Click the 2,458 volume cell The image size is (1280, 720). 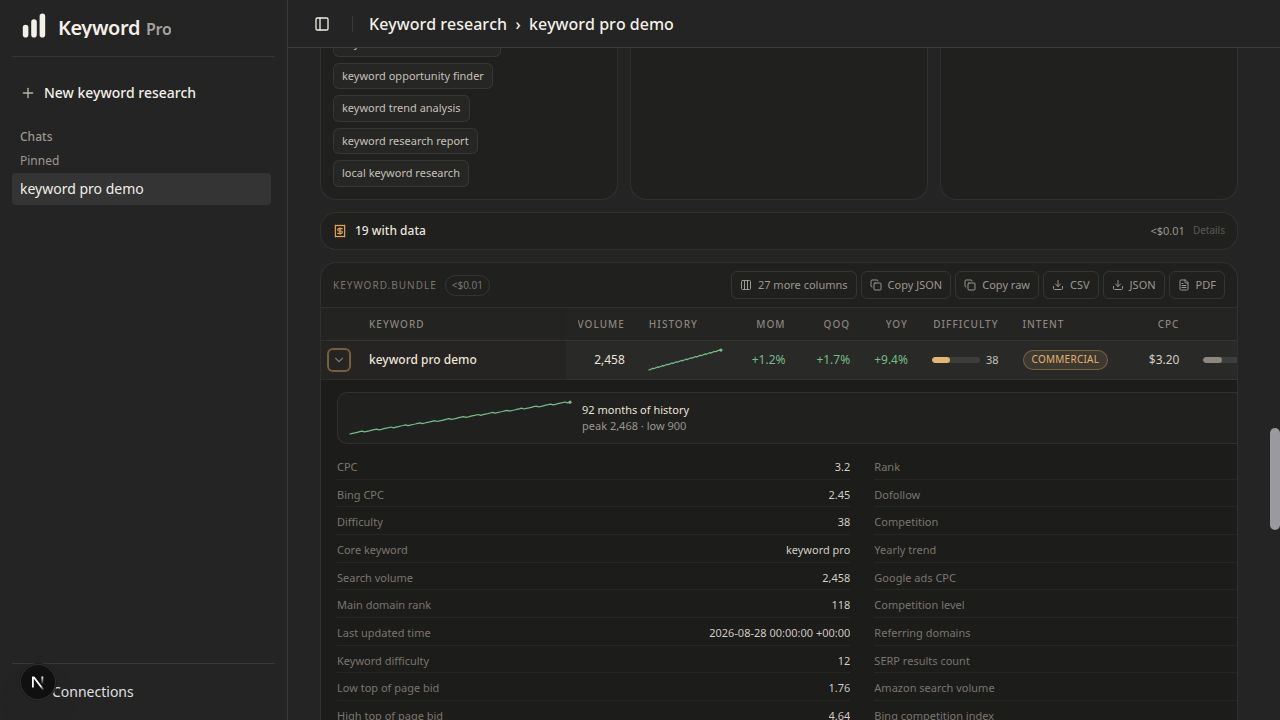pos(609,360)
